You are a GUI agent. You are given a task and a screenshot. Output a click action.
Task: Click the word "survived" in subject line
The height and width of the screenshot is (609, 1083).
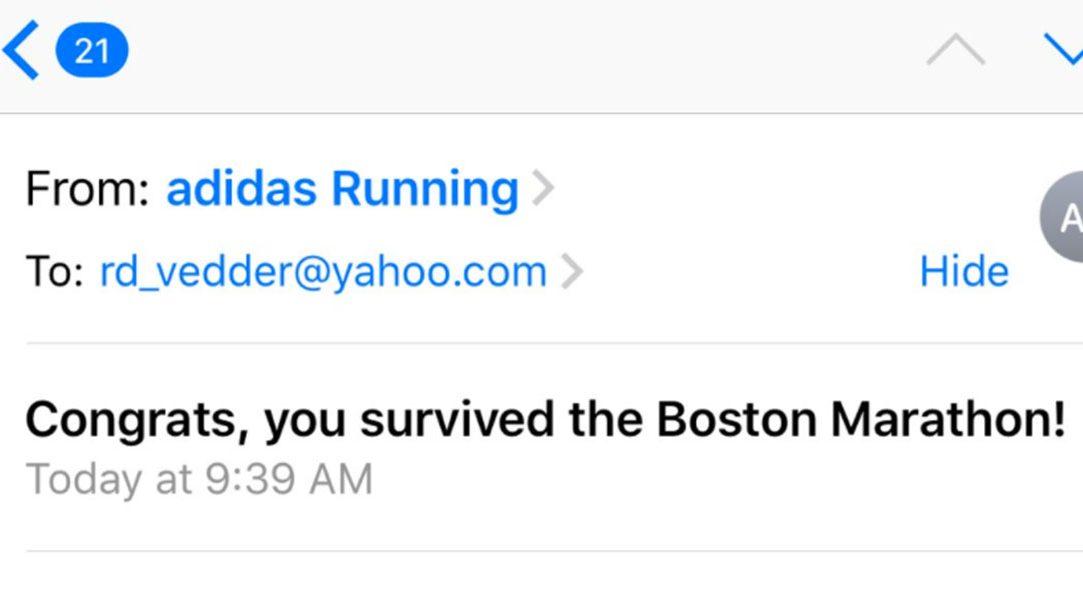click(x=460, y=420)
